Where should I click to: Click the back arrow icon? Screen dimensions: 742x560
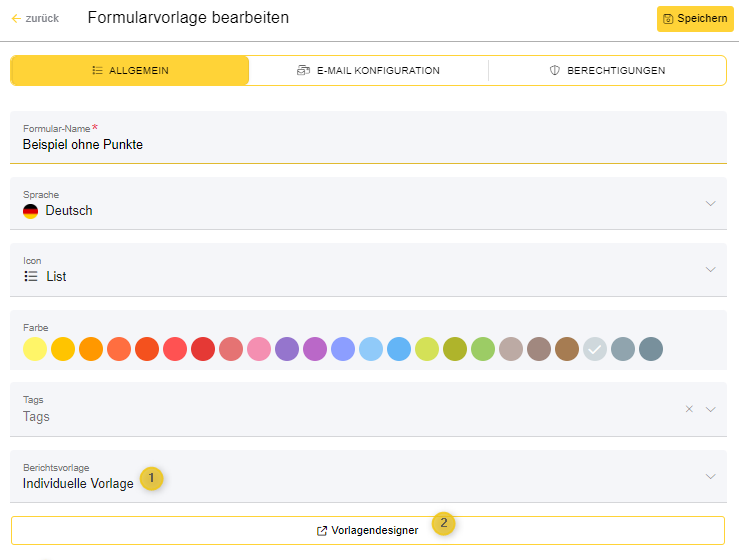[16, 18]
